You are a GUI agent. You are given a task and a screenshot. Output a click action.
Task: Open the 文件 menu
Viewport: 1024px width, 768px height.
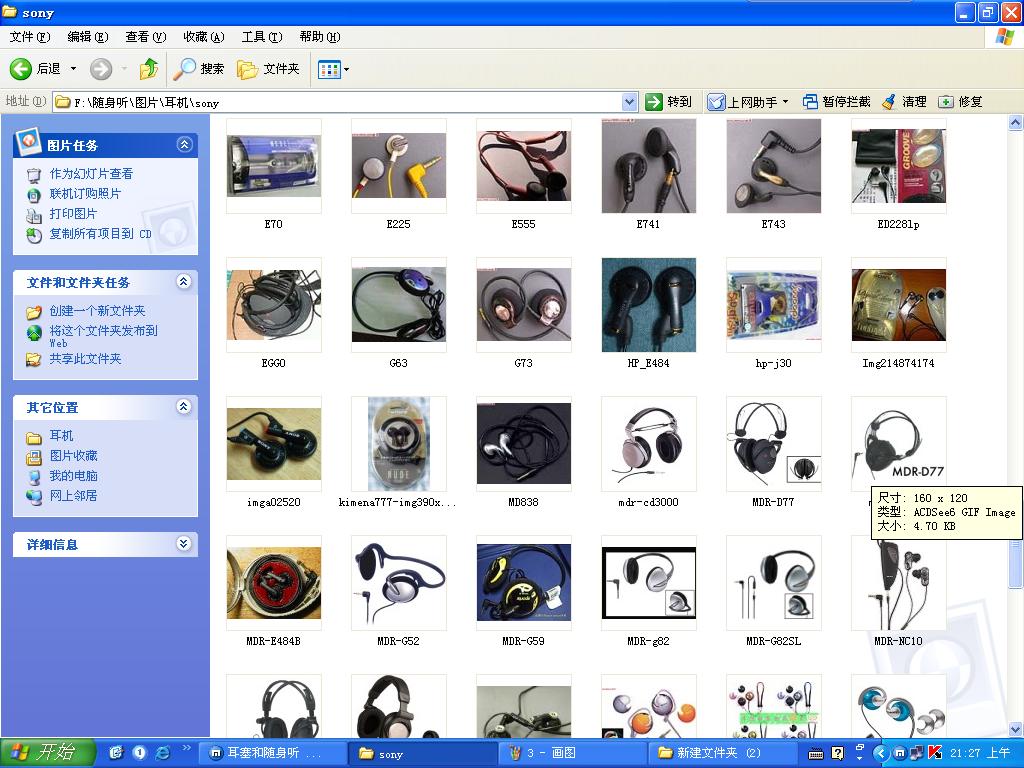30,37
